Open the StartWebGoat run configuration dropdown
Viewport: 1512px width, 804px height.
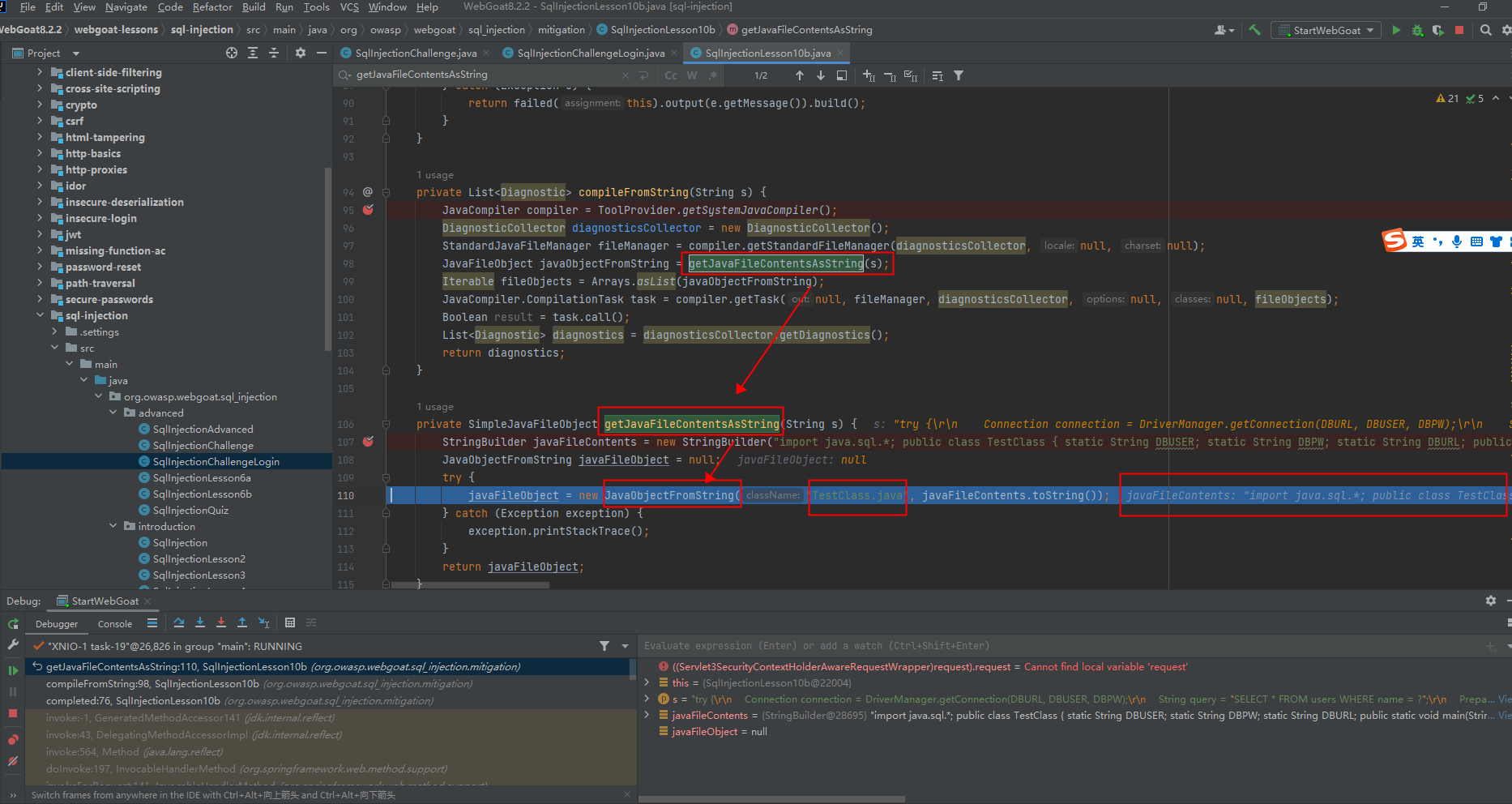coord(1326,30)
